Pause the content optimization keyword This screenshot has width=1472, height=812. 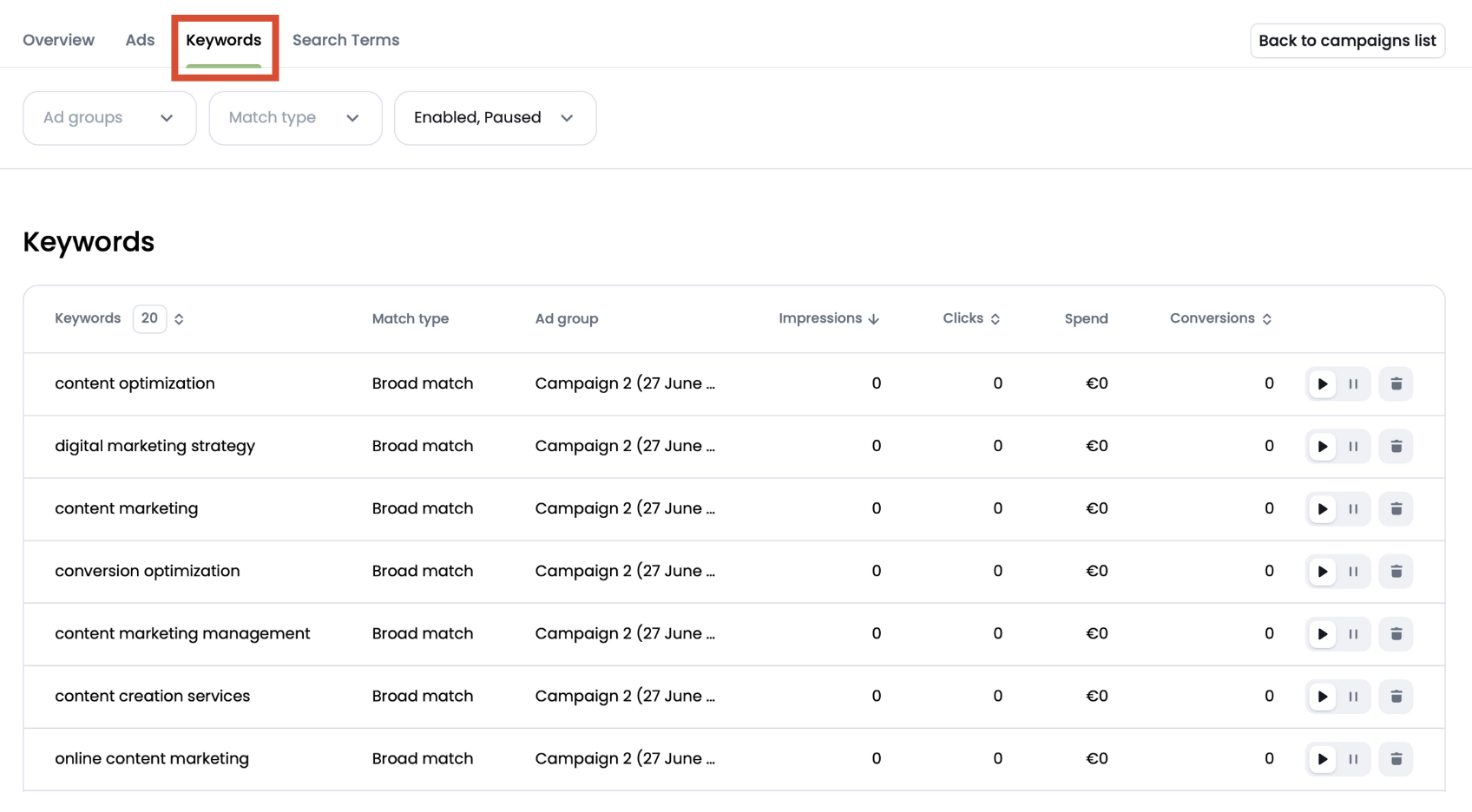[x=1352, y=383]
